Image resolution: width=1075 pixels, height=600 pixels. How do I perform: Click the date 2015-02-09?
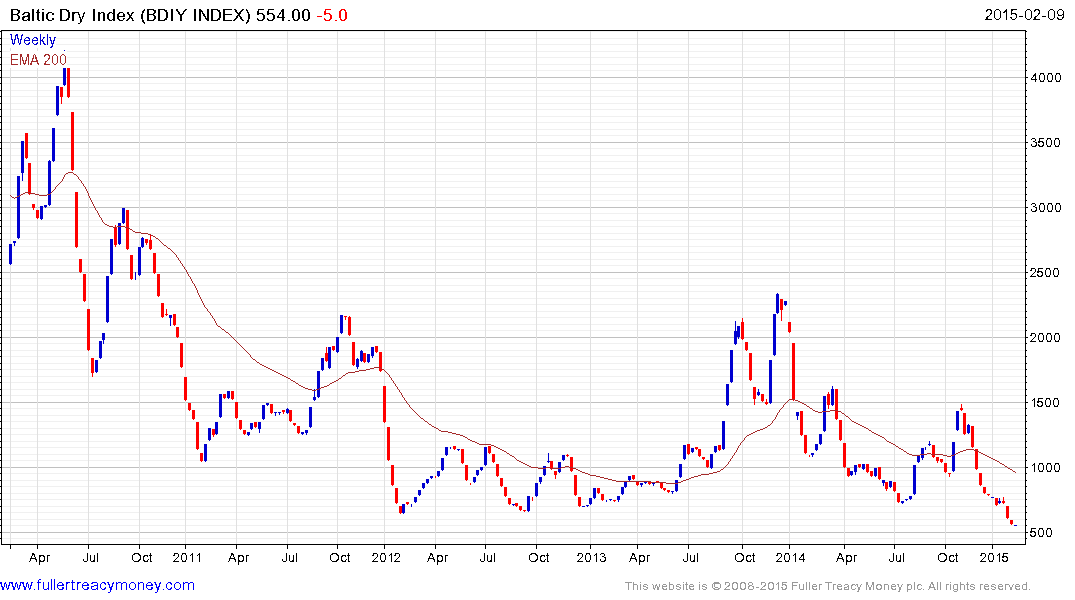[1024, 14]
